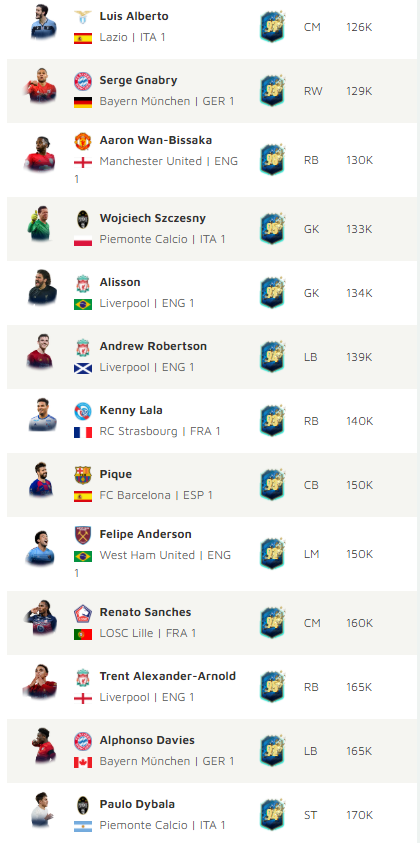Screen dimensions: 420x843
Task: Click the LOSC Lille club crest
Action: point(83,613)
